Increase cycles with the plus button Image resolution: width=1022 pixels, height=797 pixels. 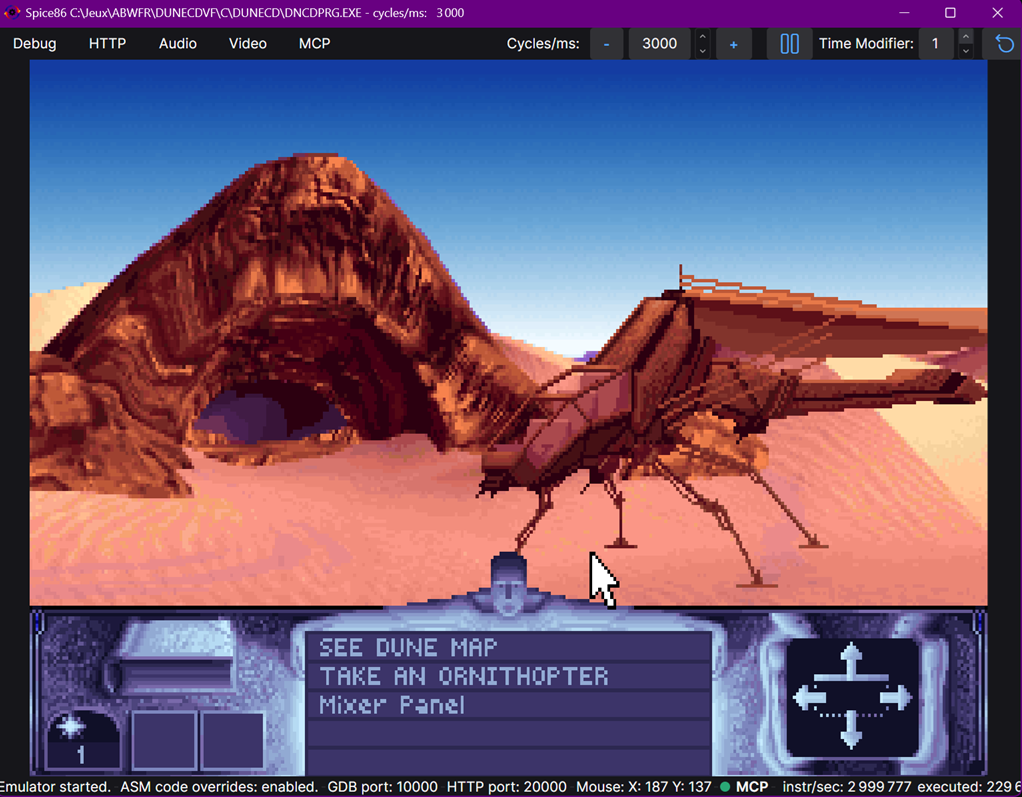point(733,44)
